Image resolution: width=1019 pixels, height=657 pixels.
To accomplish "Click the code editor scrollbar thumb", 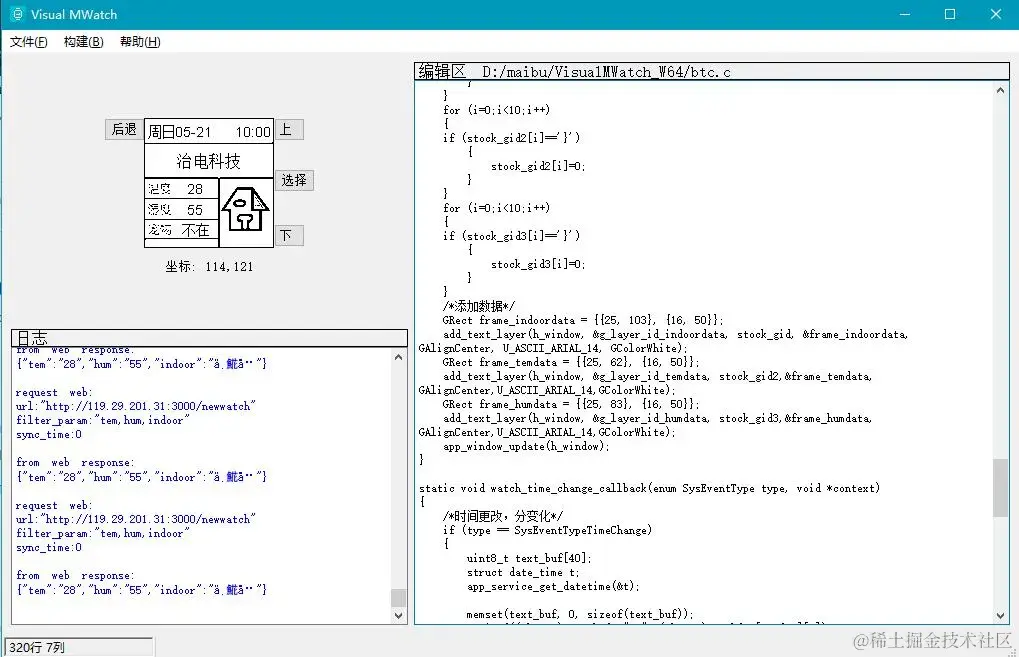I will [1000, 487].
